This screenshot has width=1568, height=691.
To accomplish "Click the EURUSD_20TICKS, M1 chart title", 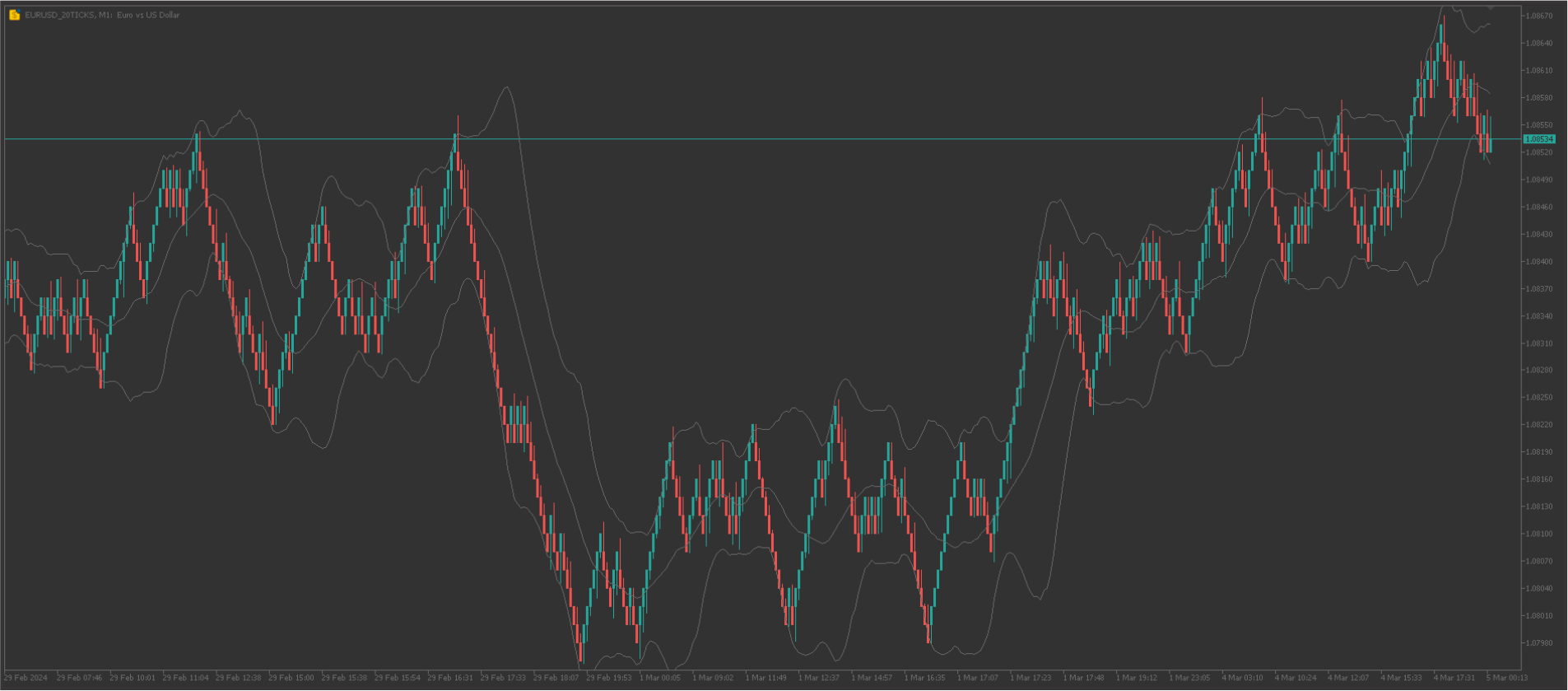I will [x=102, y=15].
